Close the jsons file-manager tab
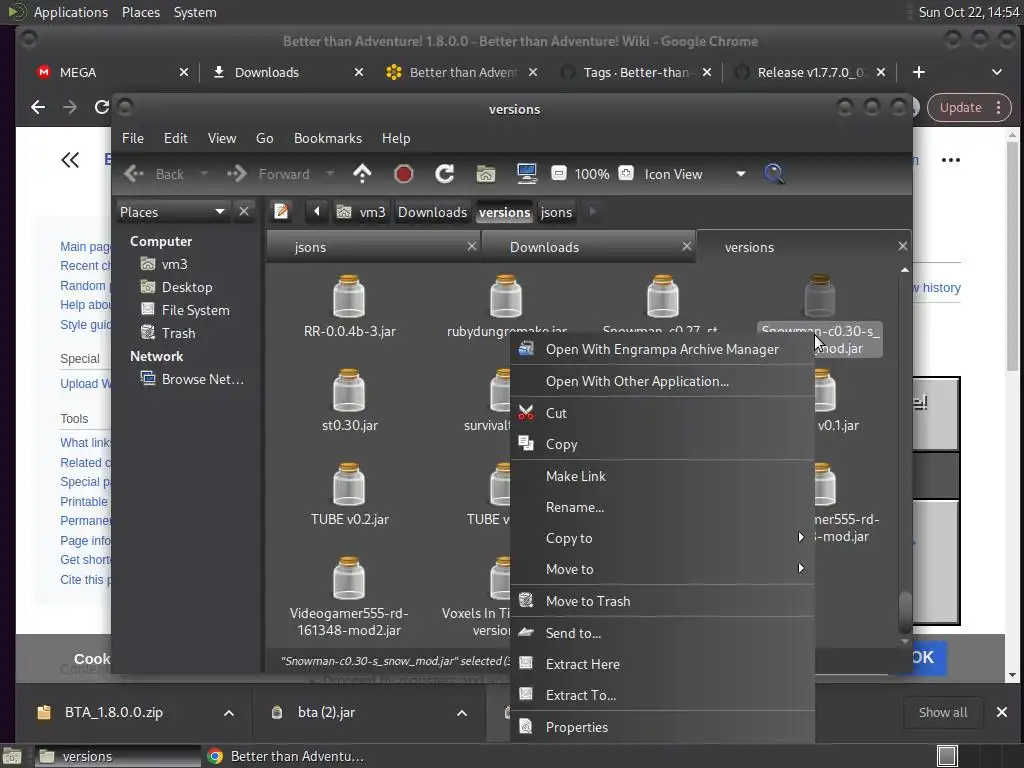1024x768 pixels. pos(472,246)
